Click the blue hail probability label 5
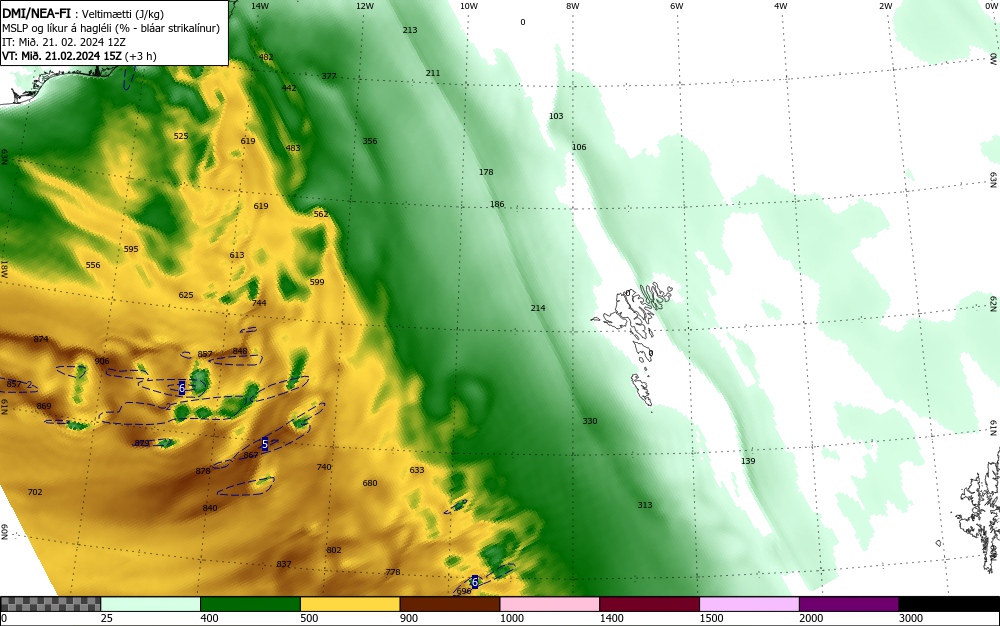Image resolution: width=1000 pixels, height=626 pixels. pos(265,444)
